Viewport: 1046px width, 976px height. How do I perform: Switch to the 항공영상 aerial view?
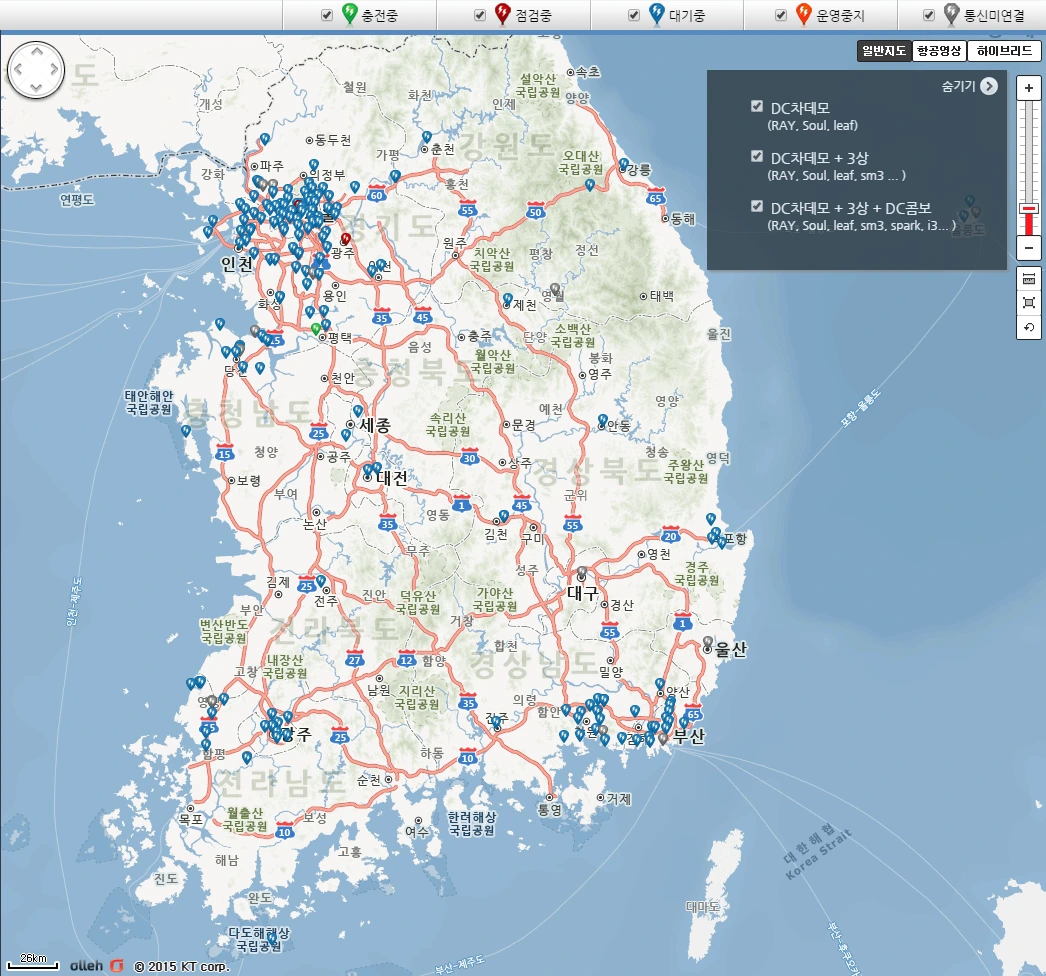coord(939,51)
